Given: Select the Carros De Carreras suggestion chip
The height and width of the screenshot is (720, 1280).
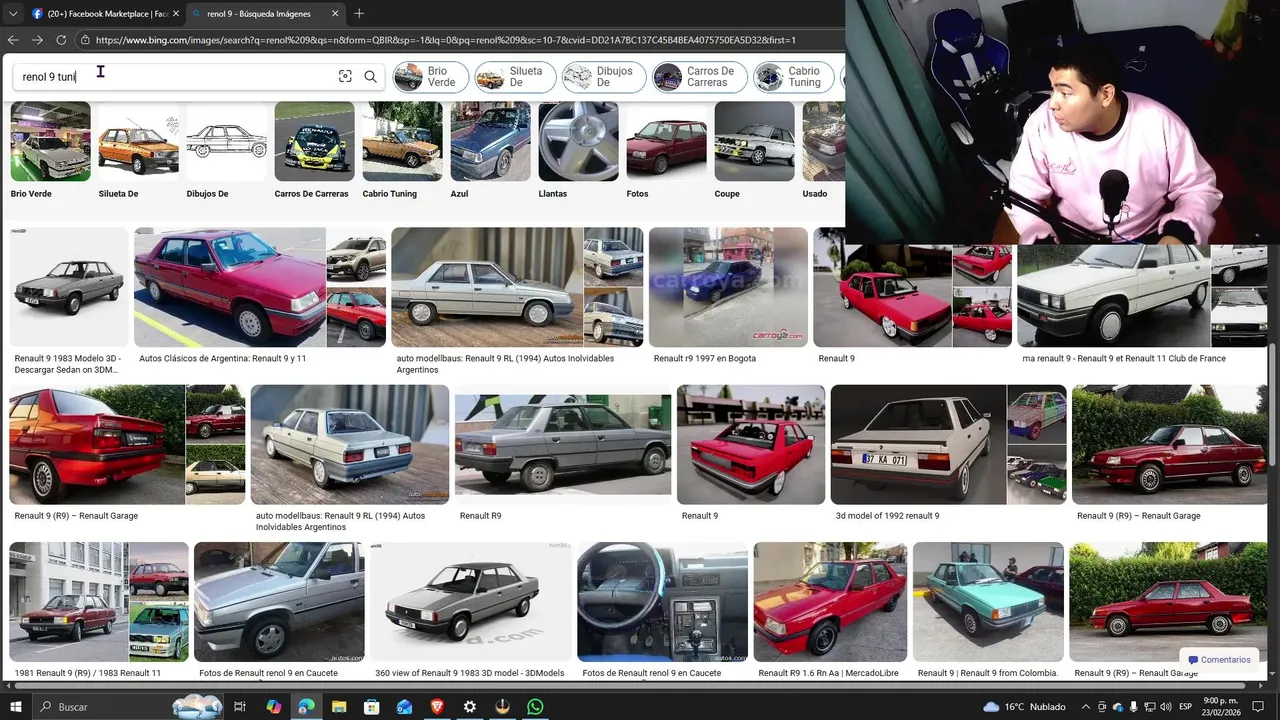Looking at the screenshot, I should 699,77.
